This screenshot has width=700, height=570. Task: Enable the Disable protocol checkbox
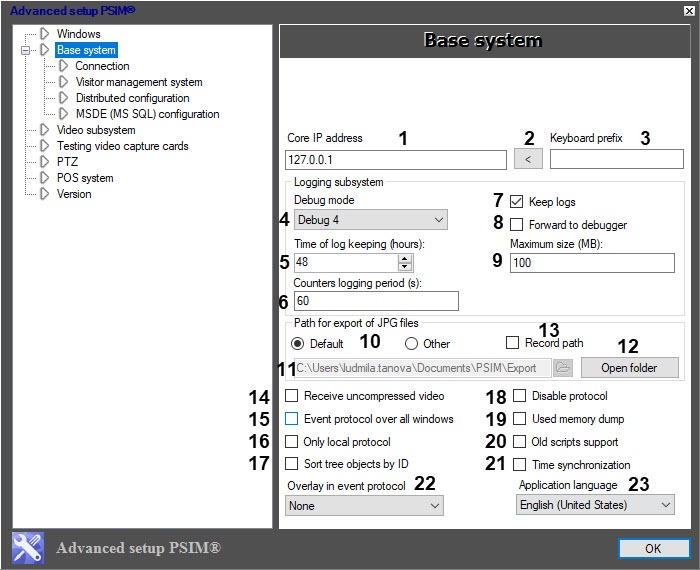pos(519,395)
